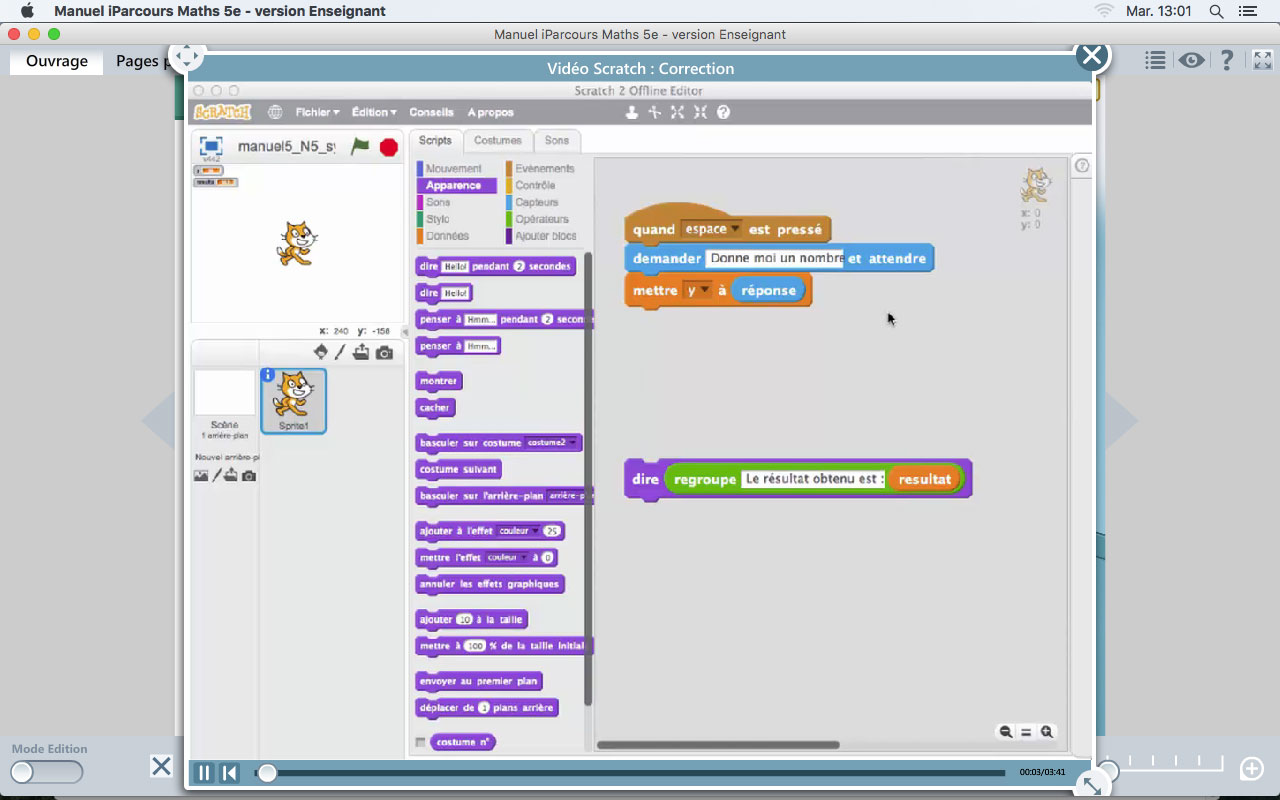This screenshot has height=800, width=1280.
Task: Click the video progress slider knob
Action: (267, 773)
